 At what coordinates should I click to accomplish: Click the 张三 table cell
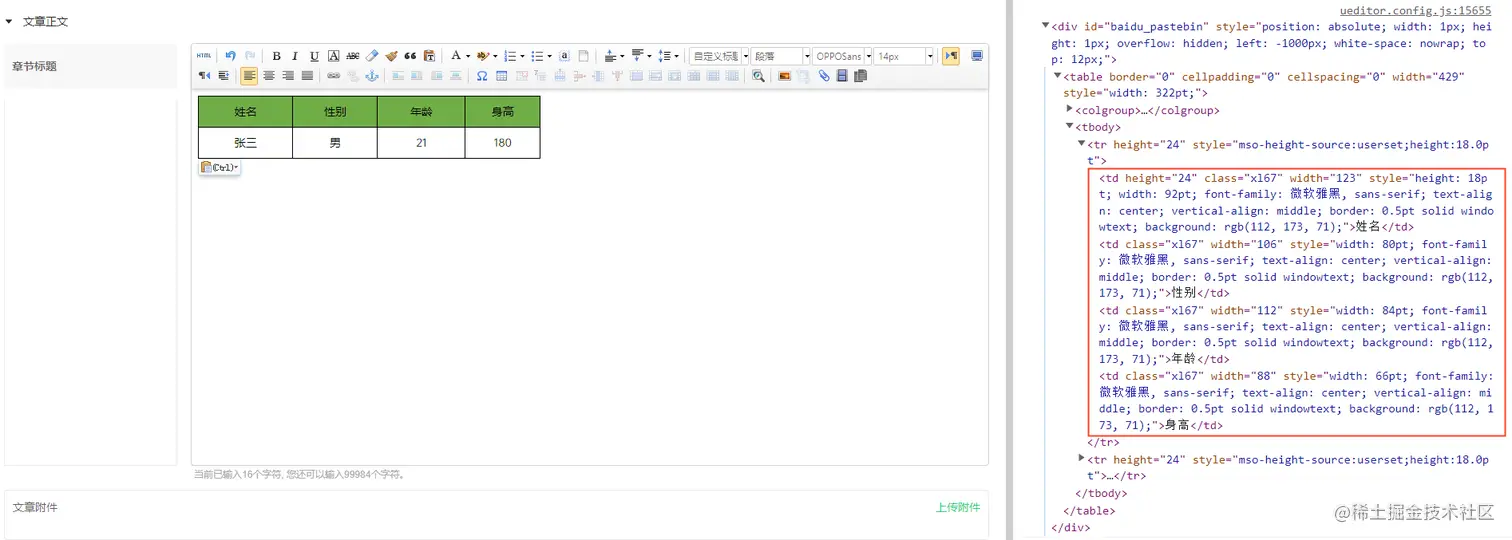(x=245, y=143)
